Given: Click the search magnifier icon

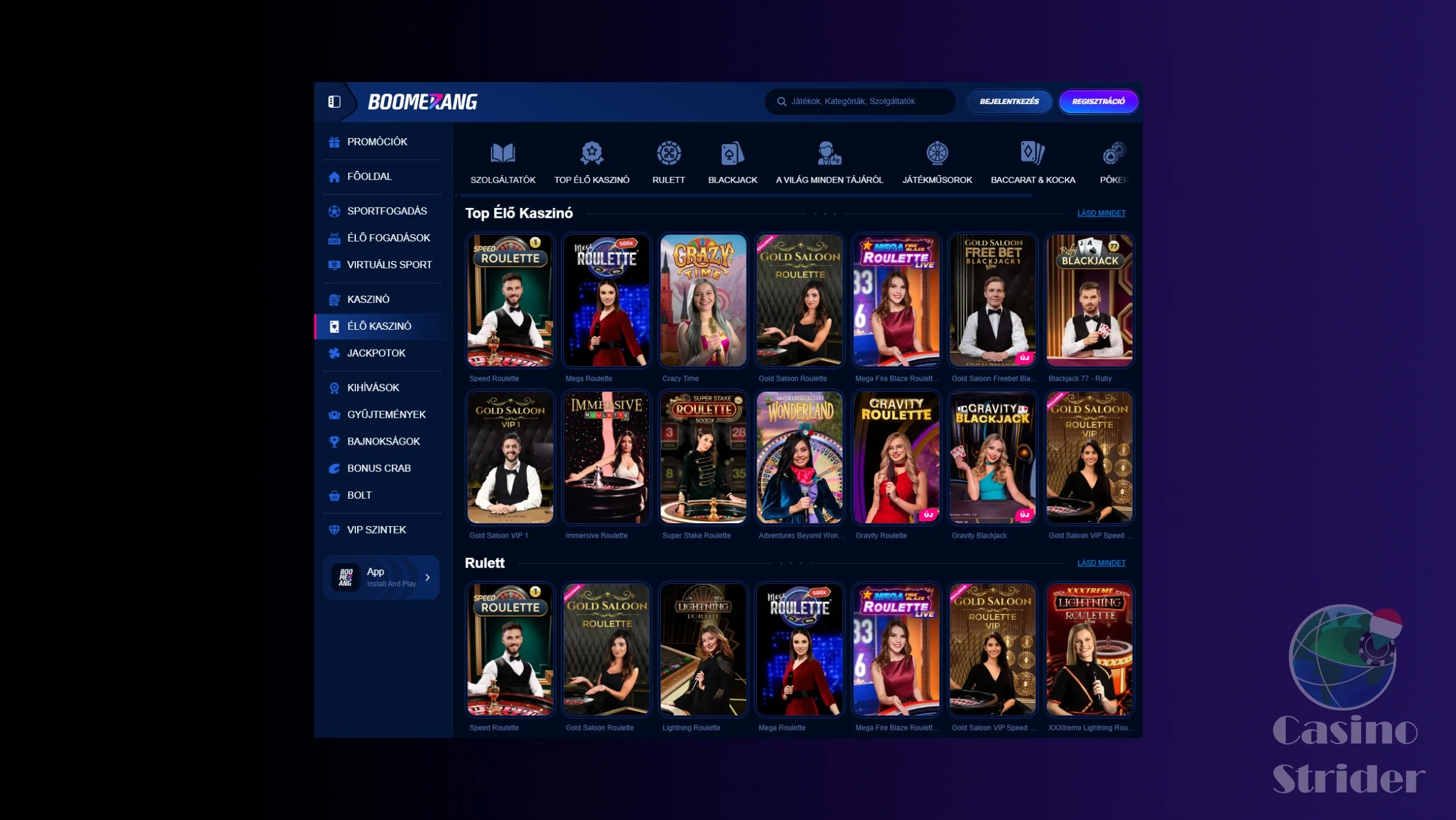Looking at the screenshot, I should pyautogui.click(x=781, y=102).
